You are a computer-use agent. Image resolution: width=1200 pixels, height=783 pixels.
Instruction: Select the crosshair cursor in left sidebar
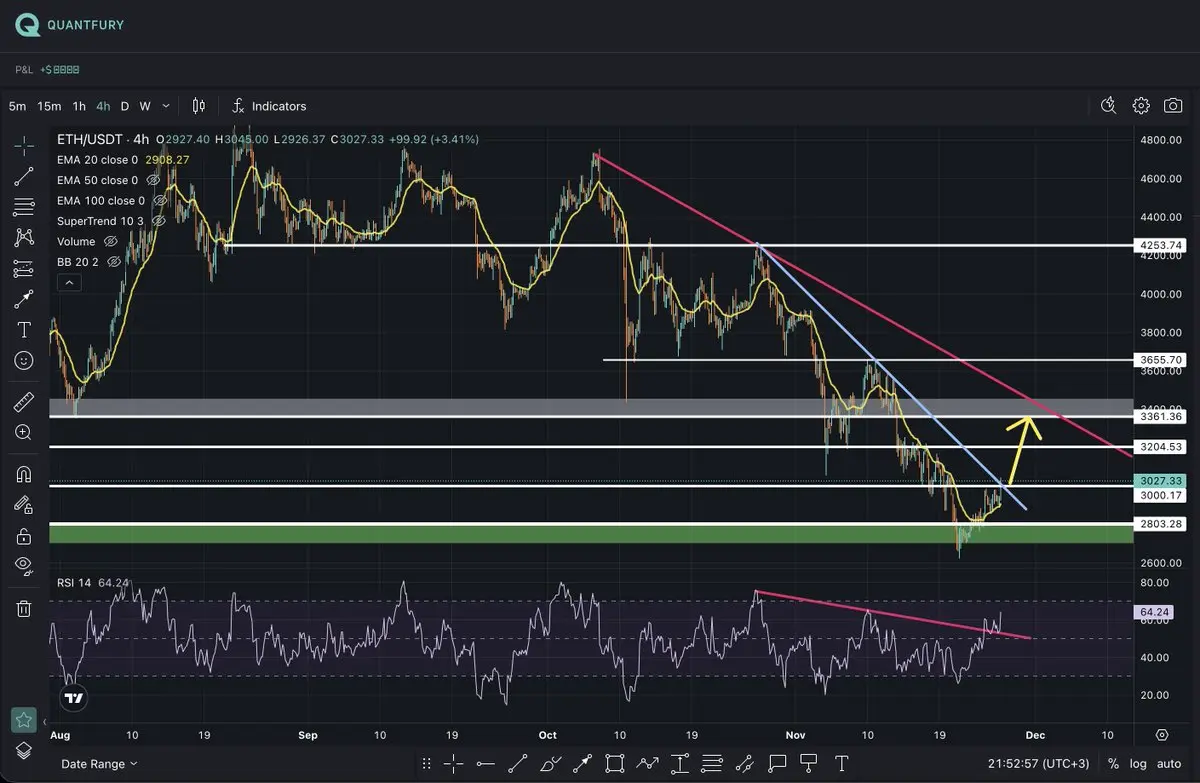coord(24,146)
